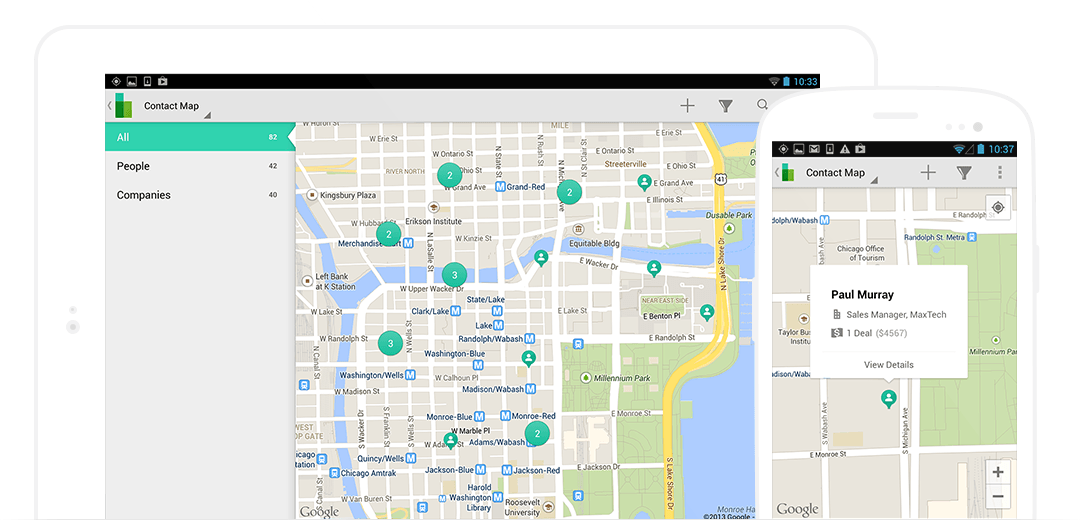Screen dimensions: 1080x520
Task: Click the Erikson Institute place marker
Action: (x=434, y=207)
